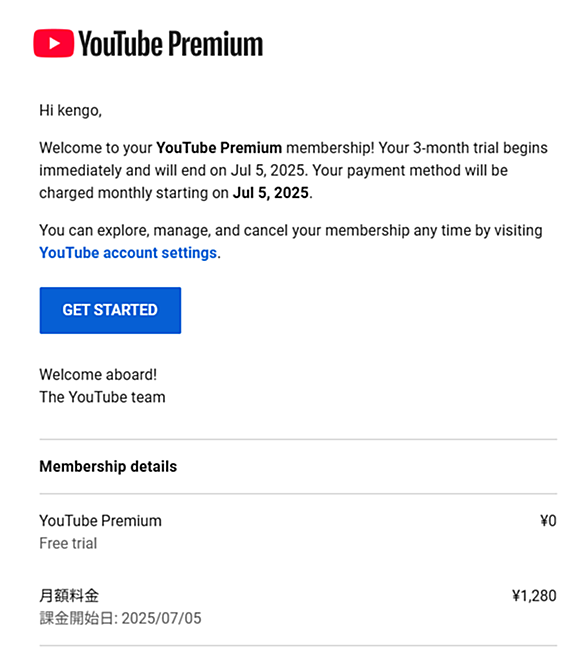Click the 課金開始日: 2025/07/05 billing date
Image resolution: width=586 pixels, height=663 pixels.
120,618
